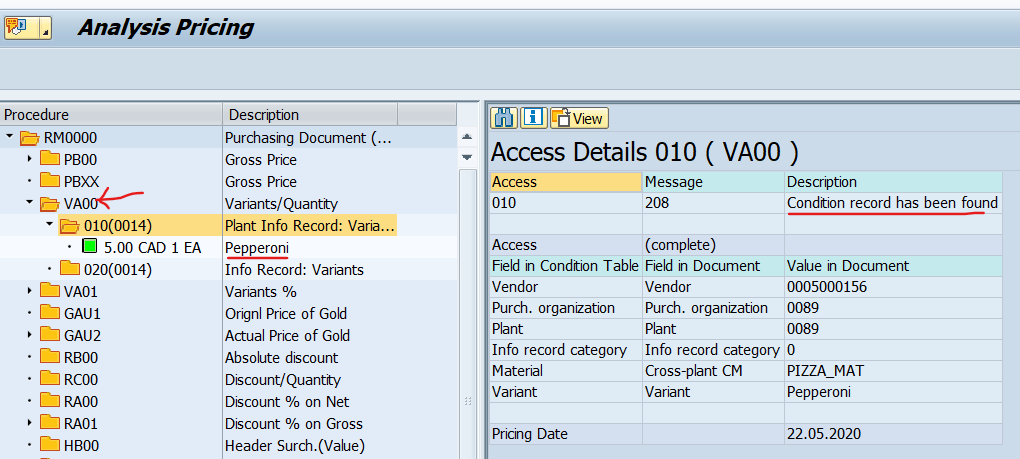Click the blue information icon
Screen dimensions: 1020x459
pyautogui.click(x=534, y=117)
